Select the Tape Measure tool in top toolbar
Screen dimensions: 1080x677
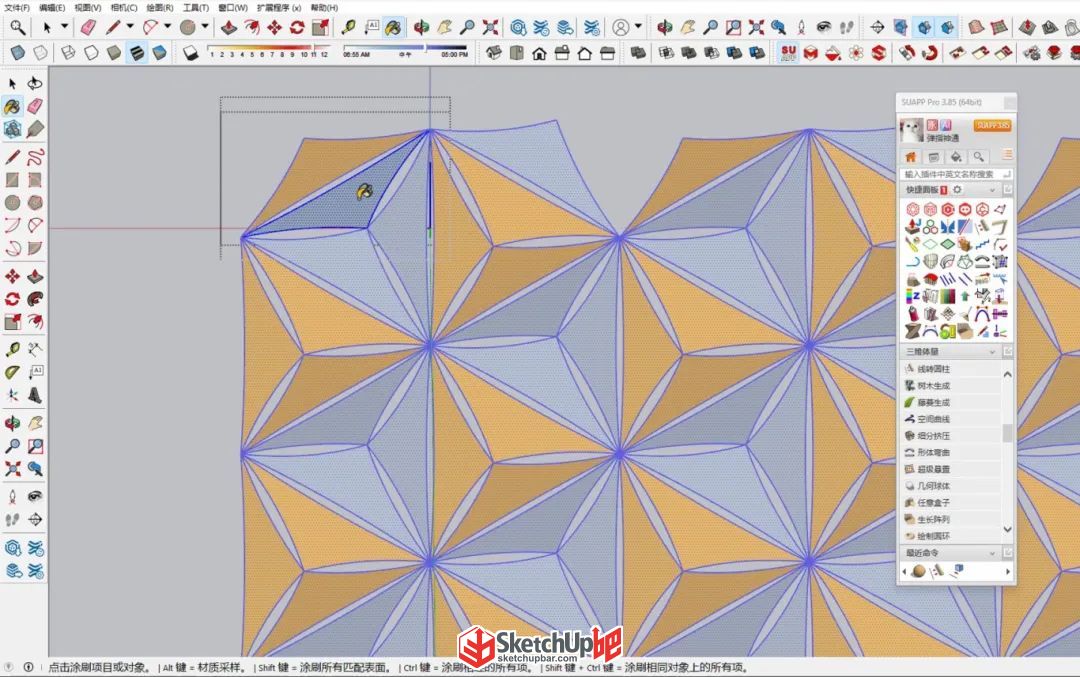[349, 28]
